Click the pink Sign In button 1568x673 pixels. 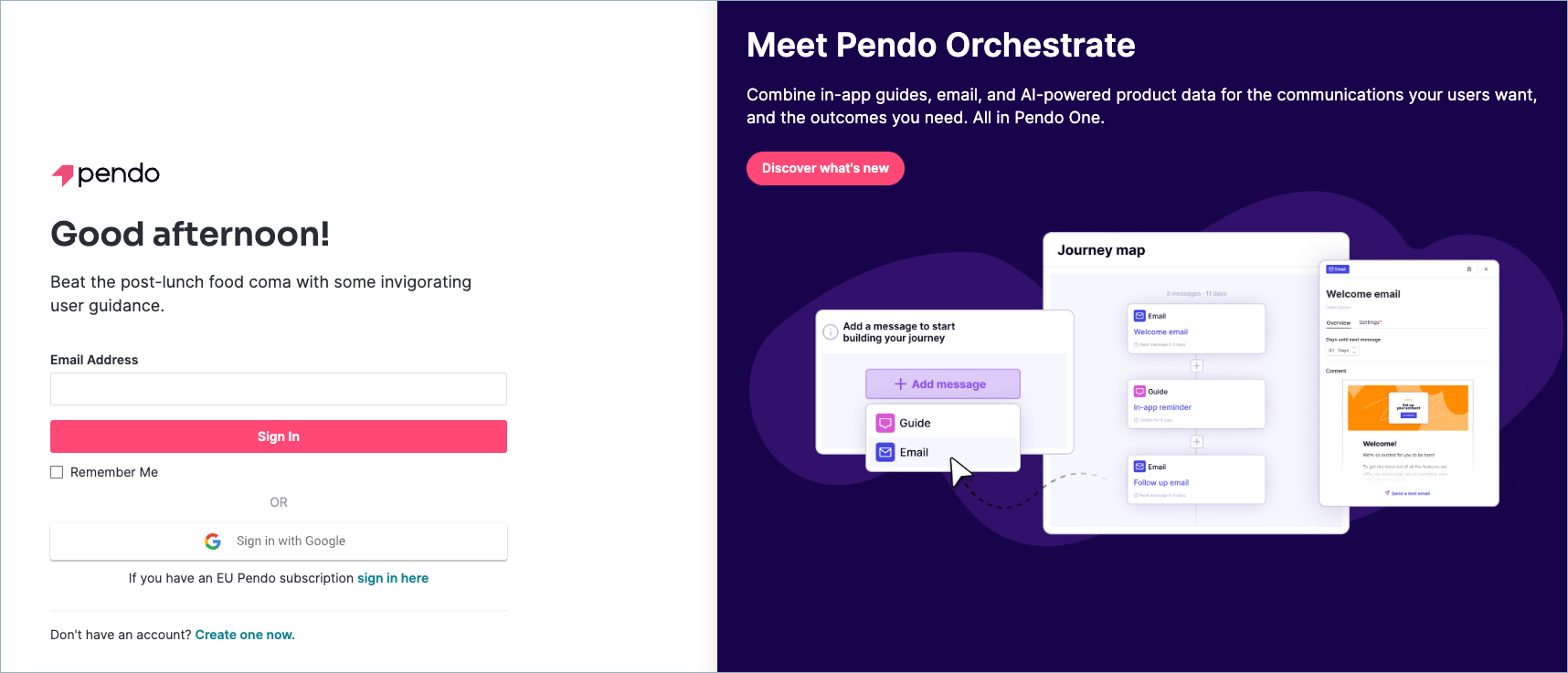point(279,436)
